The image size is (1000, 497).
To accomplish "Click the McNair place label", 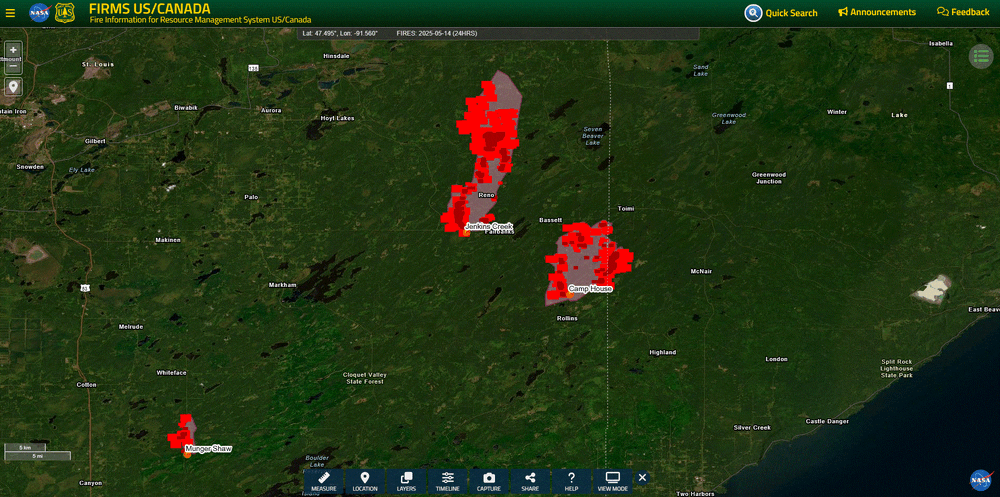I will pos(701,272).
